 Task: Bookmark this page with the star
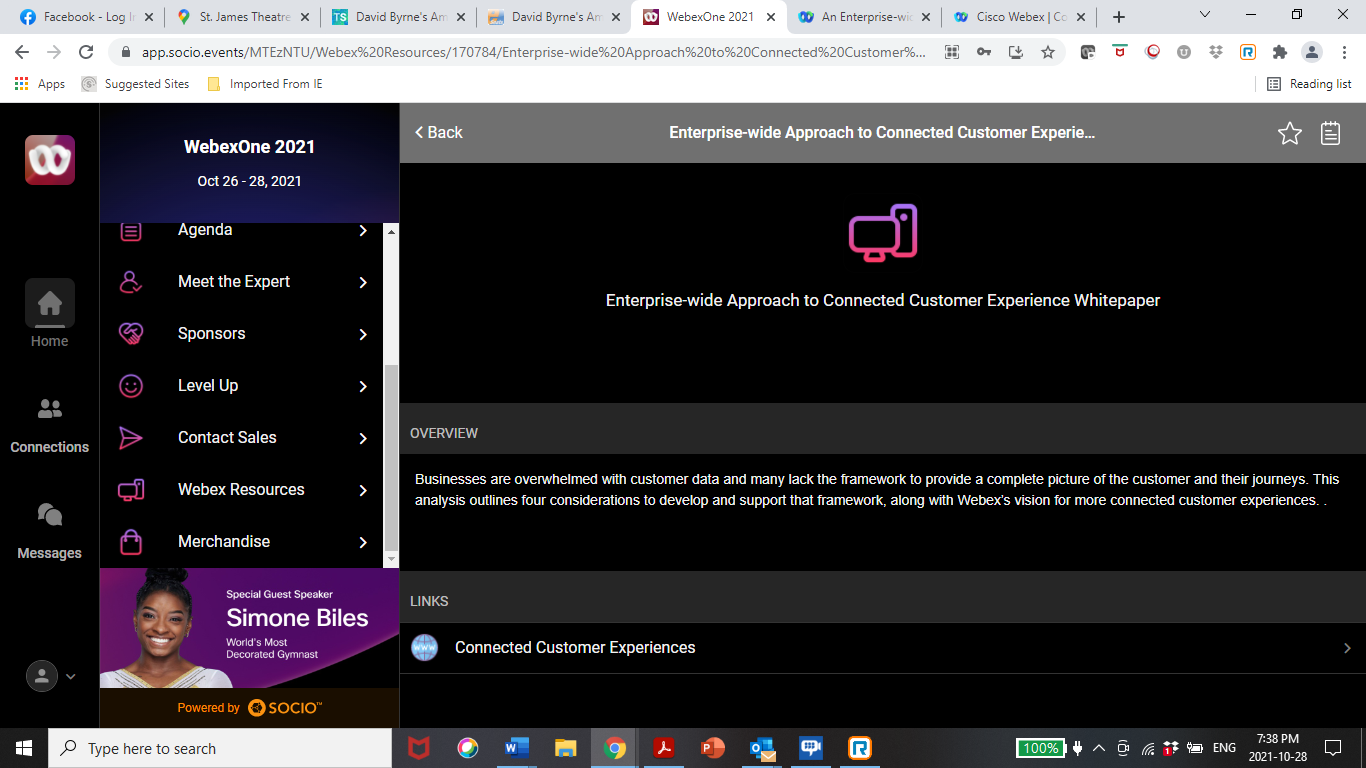pyautogui.click(x=1047, y=52)
